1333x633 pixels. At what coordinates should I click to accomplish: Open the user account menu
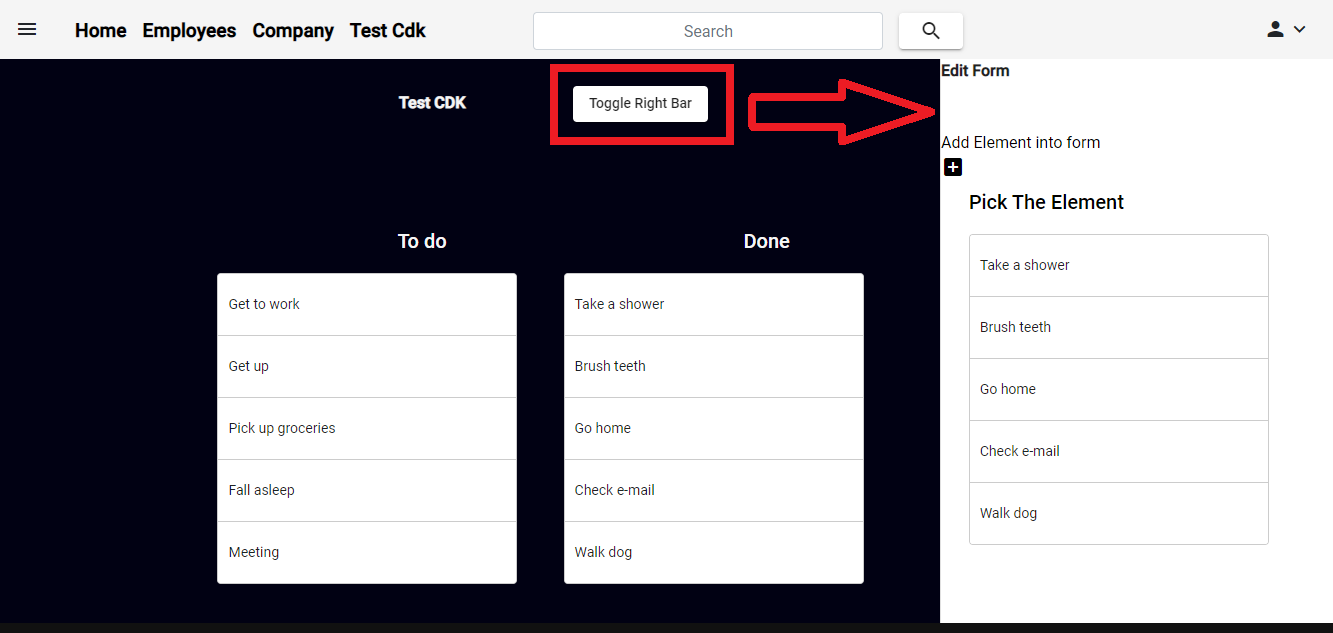pos(1286,30)
